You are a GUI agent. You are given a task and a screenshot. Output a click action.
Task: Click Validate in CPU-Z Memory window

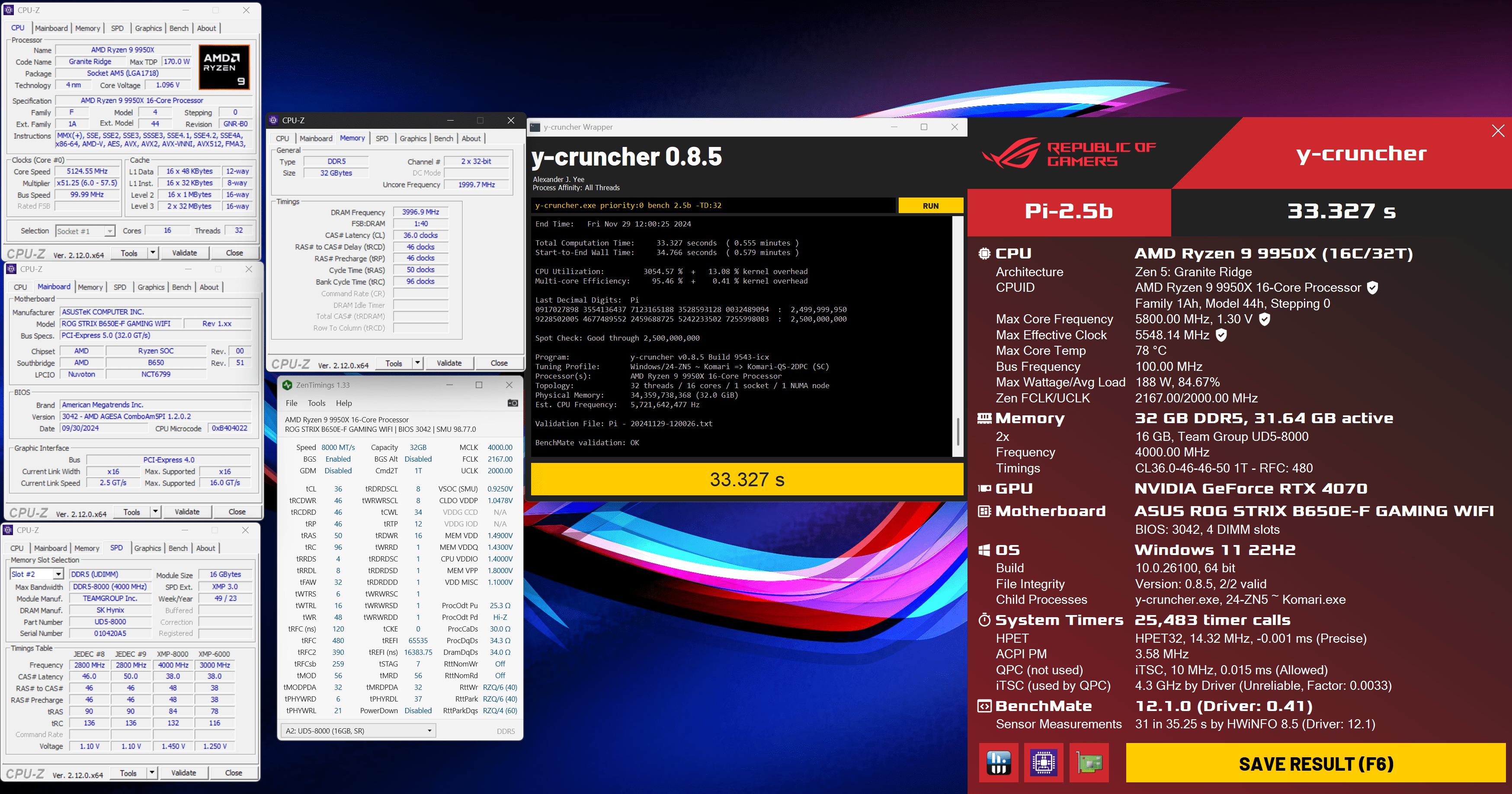[x=449, y=363]
